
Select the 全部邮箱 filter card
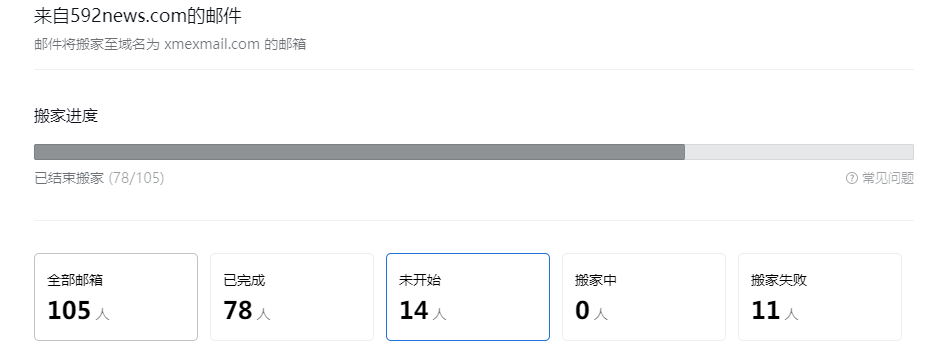[116, 297]
